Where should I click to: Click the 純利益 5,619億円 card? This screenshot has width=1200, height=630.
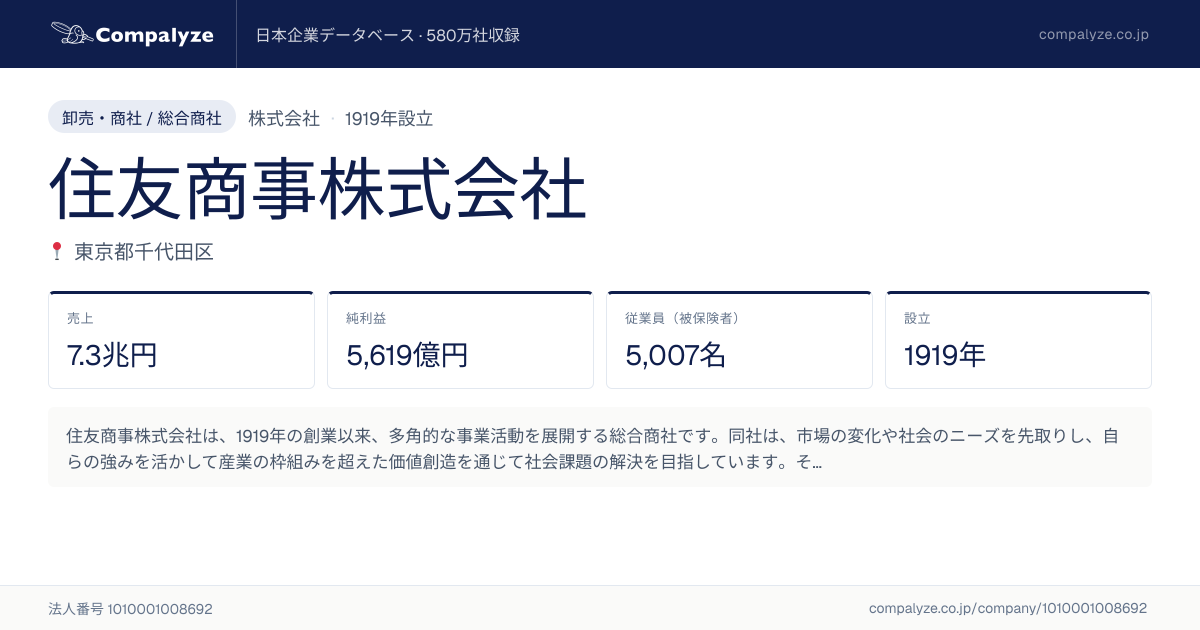pos(460,340)
